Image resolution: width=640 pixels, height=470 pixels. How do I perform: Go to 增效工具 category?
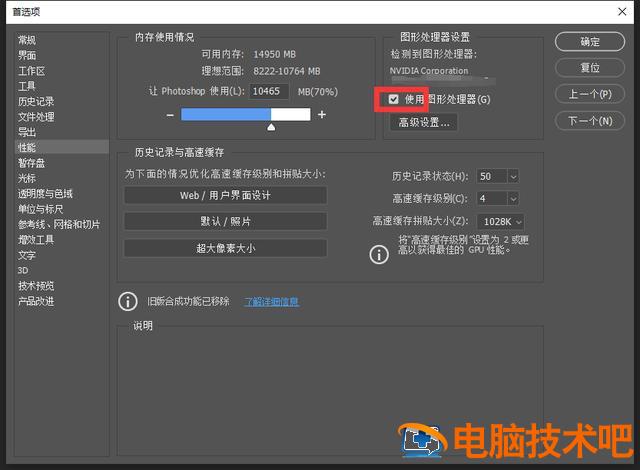click(x=36, y=240)
